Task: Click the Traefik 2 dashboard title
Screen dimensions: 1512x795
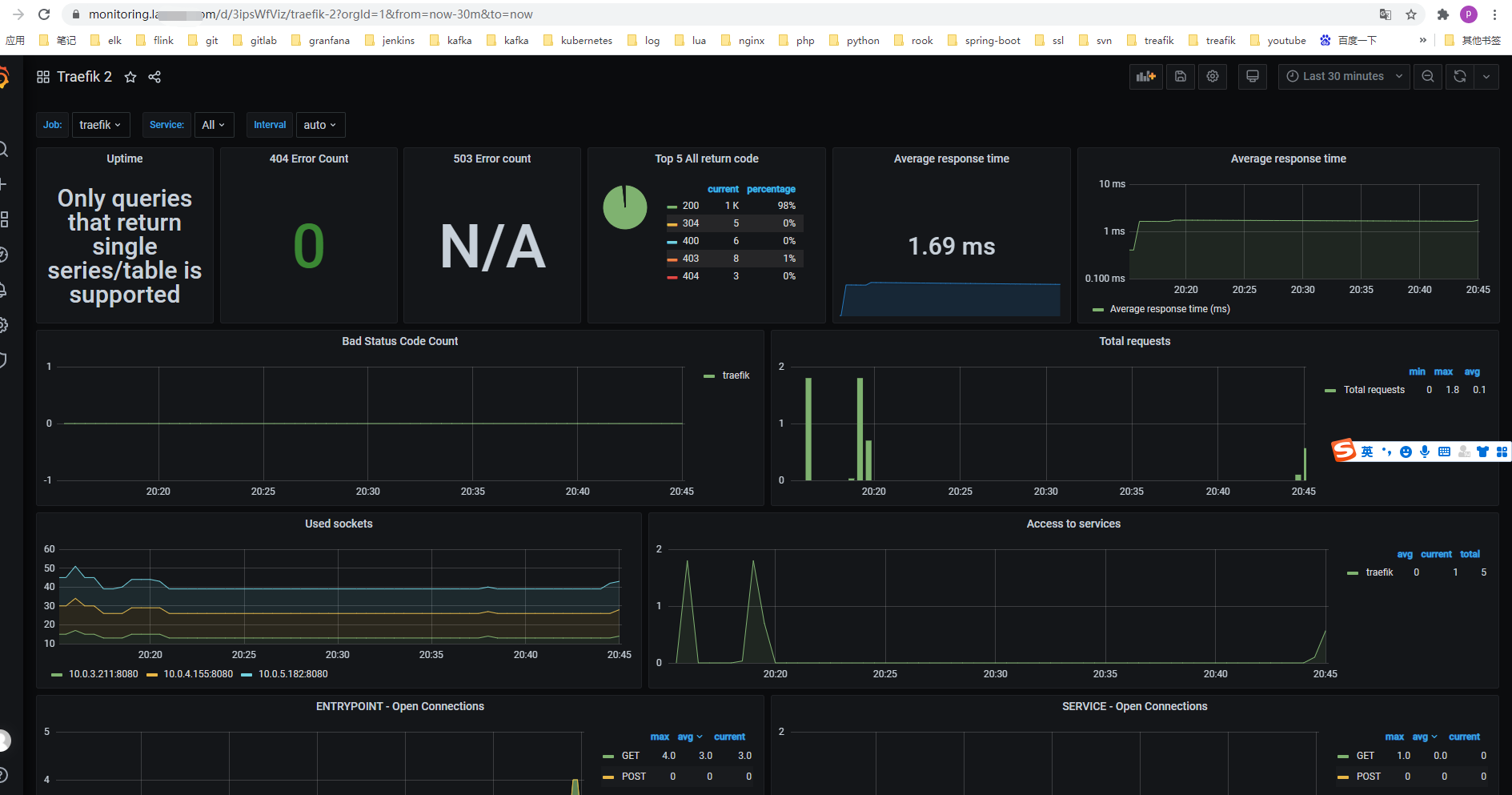Action: (85, 77)
